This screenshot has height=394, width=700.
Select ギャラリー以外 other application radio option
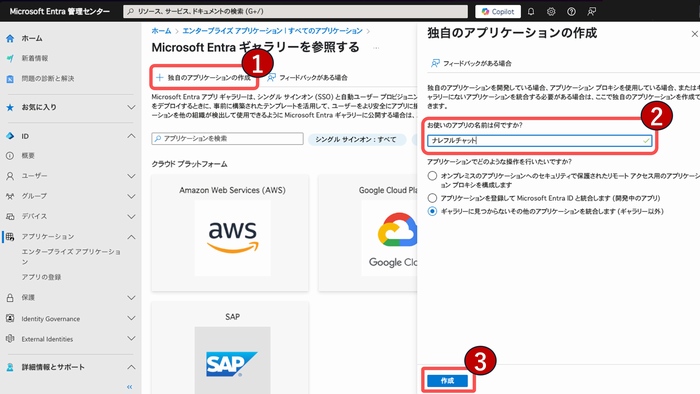tap(432, 211)
